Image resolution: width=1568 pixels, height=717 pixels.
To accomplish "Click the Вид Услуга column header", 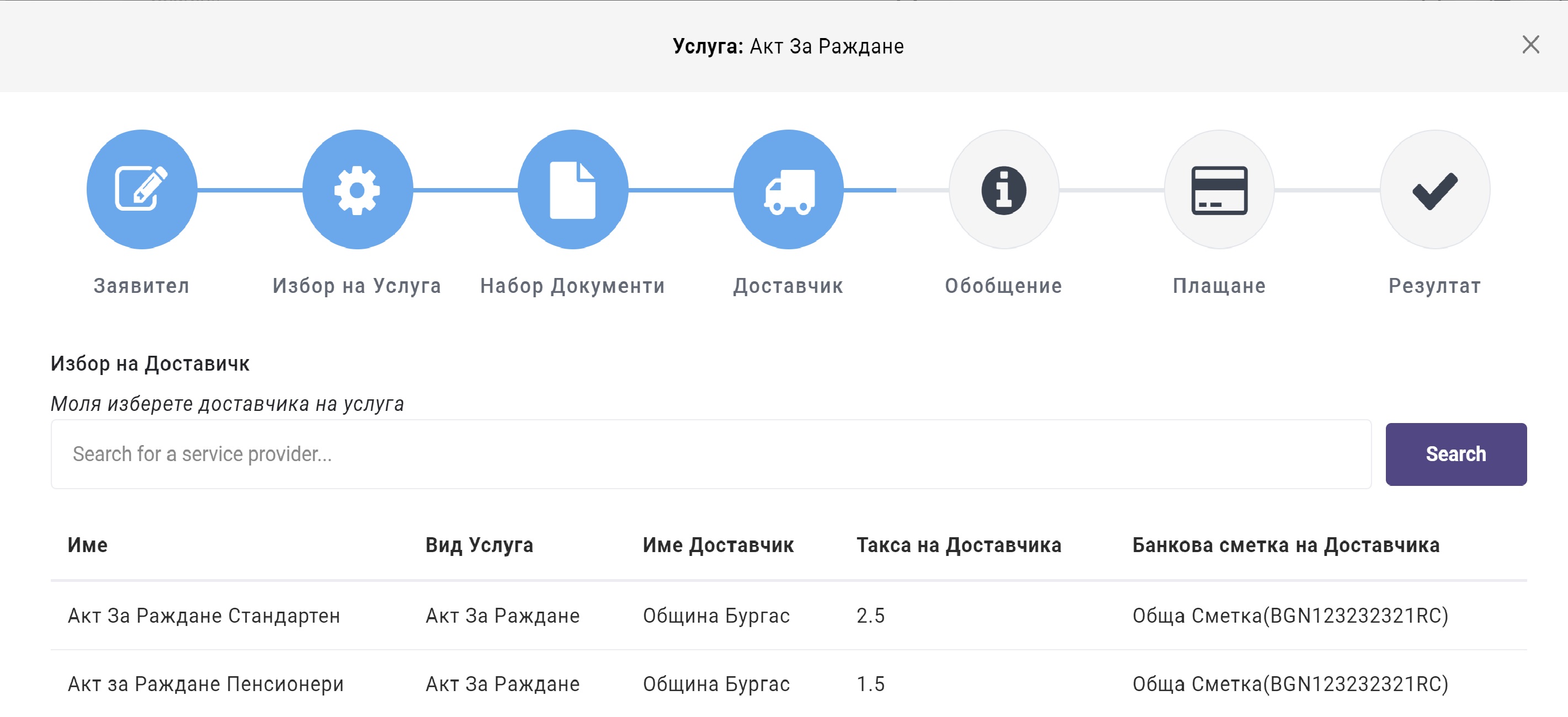I will (x=479, y=544).
